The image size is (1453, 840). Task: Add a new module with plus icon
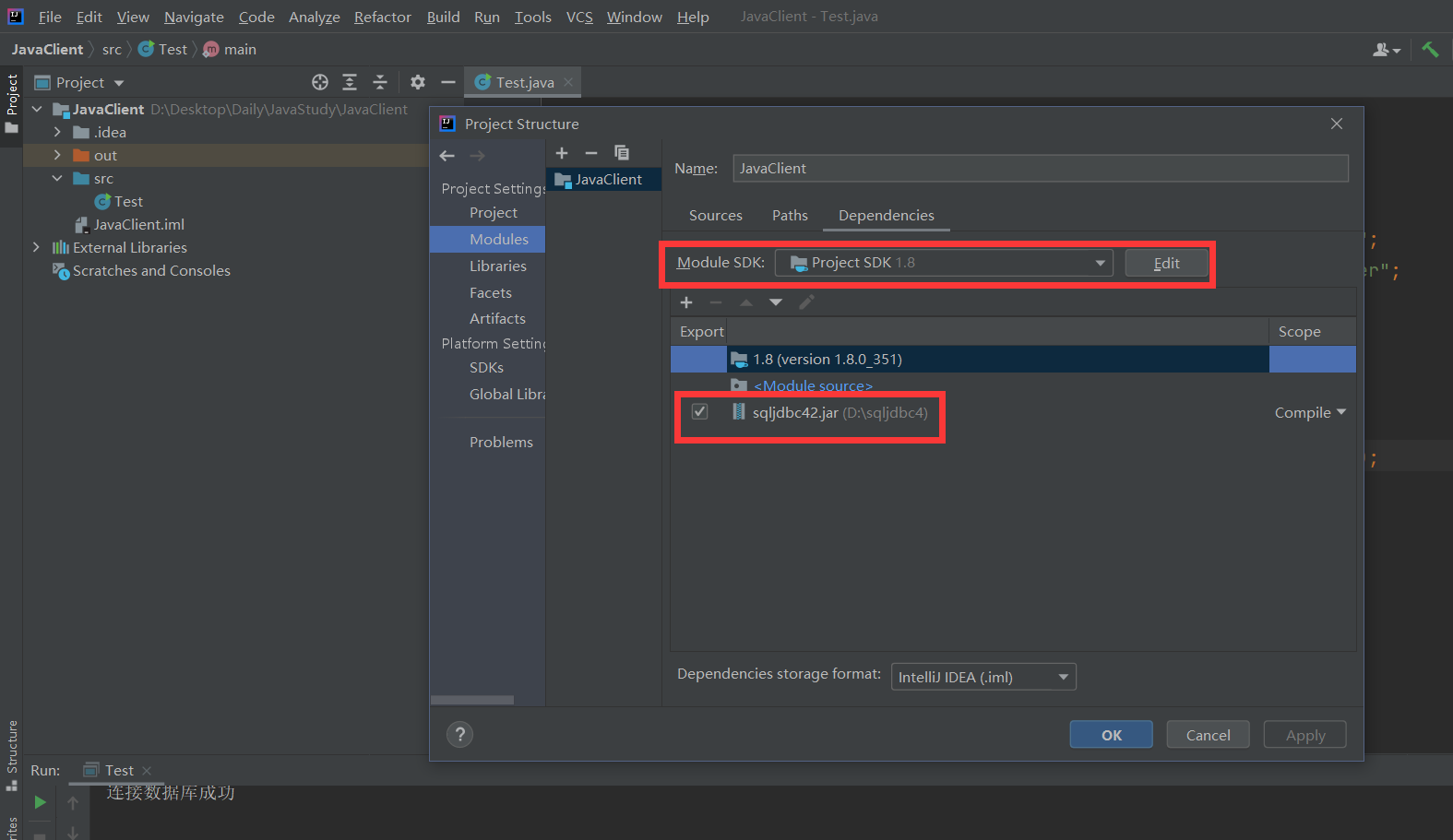click(x=562, y=153)
